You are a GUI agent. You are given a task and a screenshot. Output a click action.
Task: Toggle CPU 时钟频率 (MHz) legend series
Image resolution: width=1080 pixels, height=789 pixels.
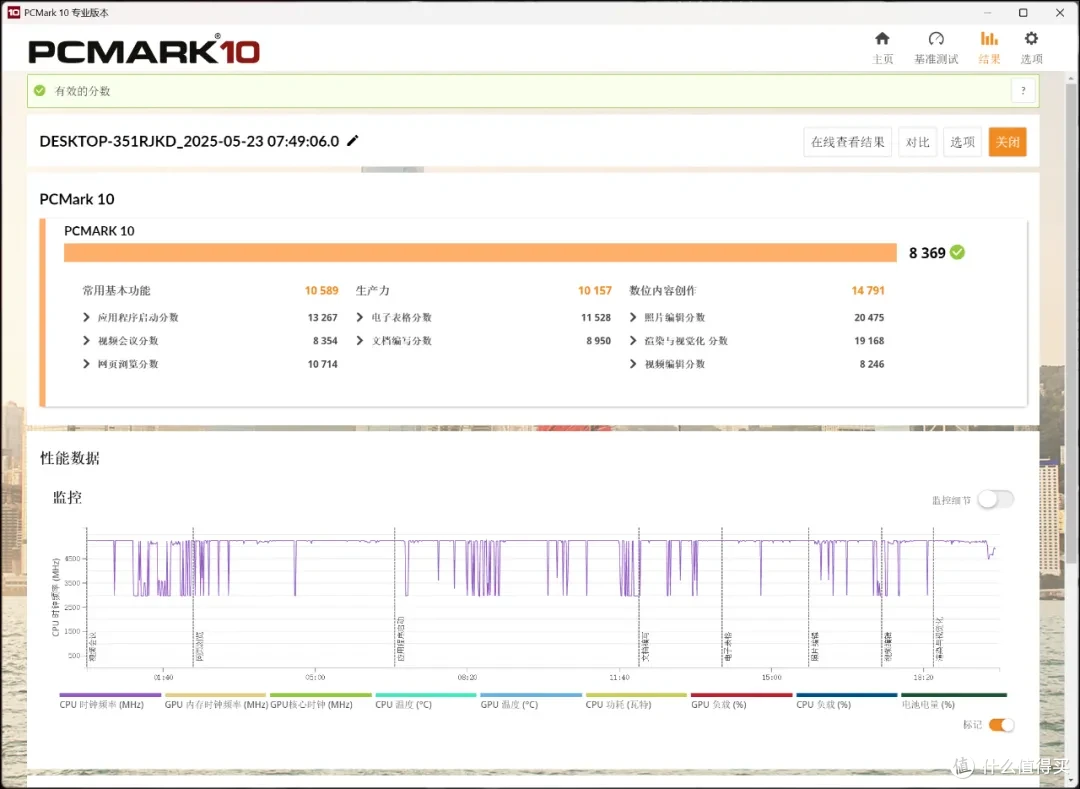coord(110,701)
